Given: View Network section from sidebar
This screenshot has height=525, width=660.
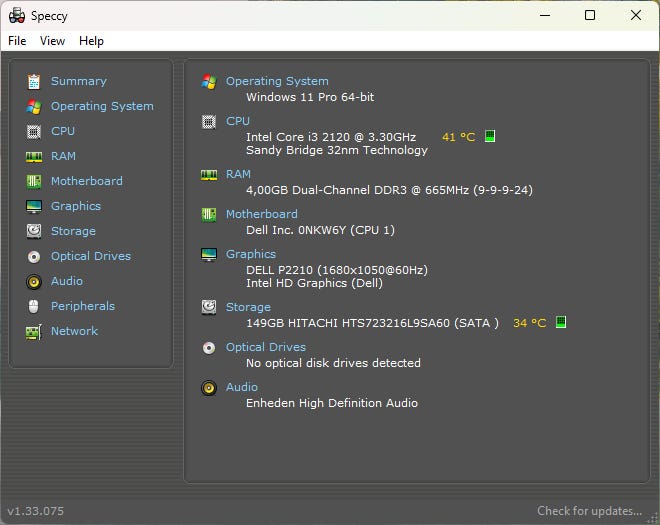Looking at the screenshot, I should 75,331.
